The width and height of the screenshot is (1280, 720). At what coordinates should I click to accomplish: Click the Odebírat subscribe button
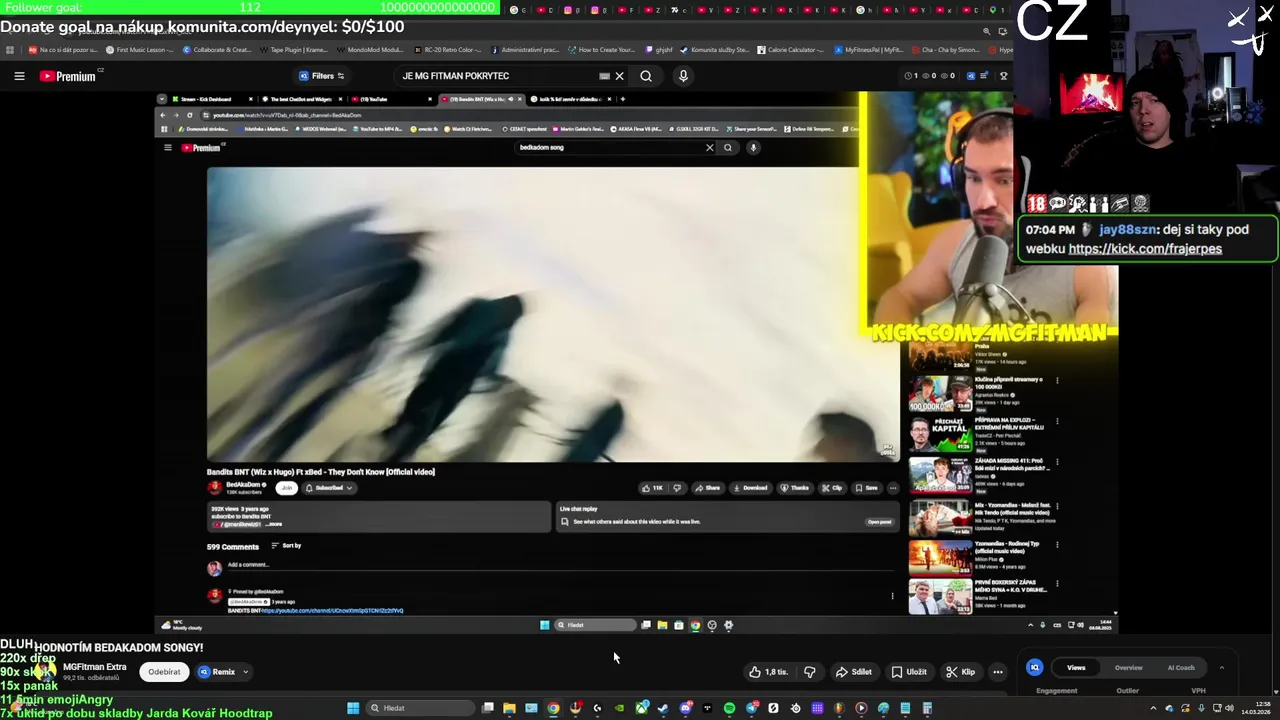(164, 672)
